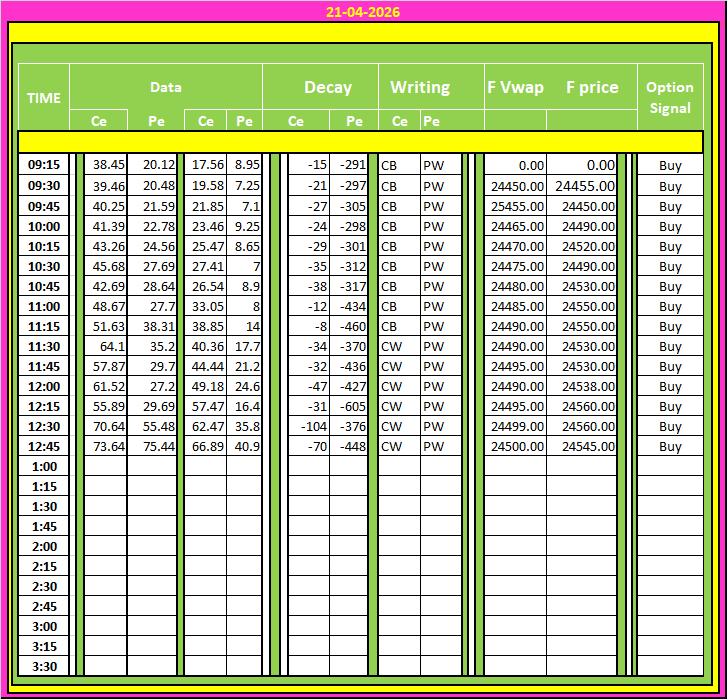Select Pe data value 38.31
727x699 pixels.
(152, 326)
